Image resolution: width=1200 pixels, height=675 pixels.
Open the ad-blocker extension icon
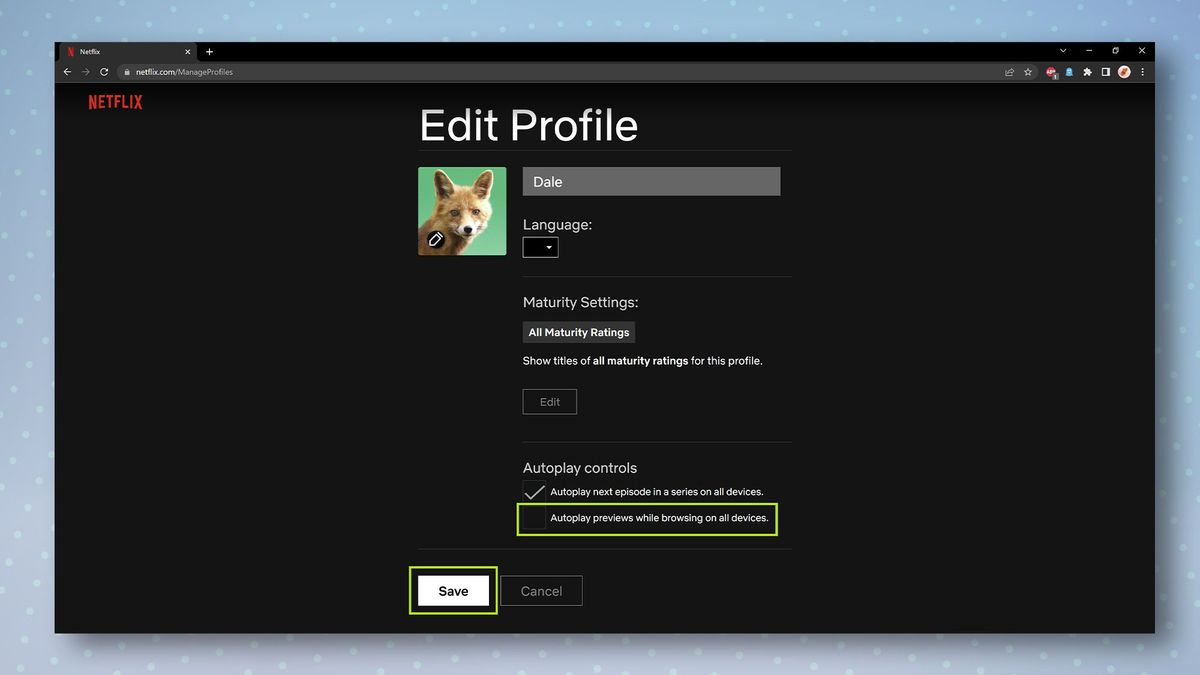[1051, 71]
